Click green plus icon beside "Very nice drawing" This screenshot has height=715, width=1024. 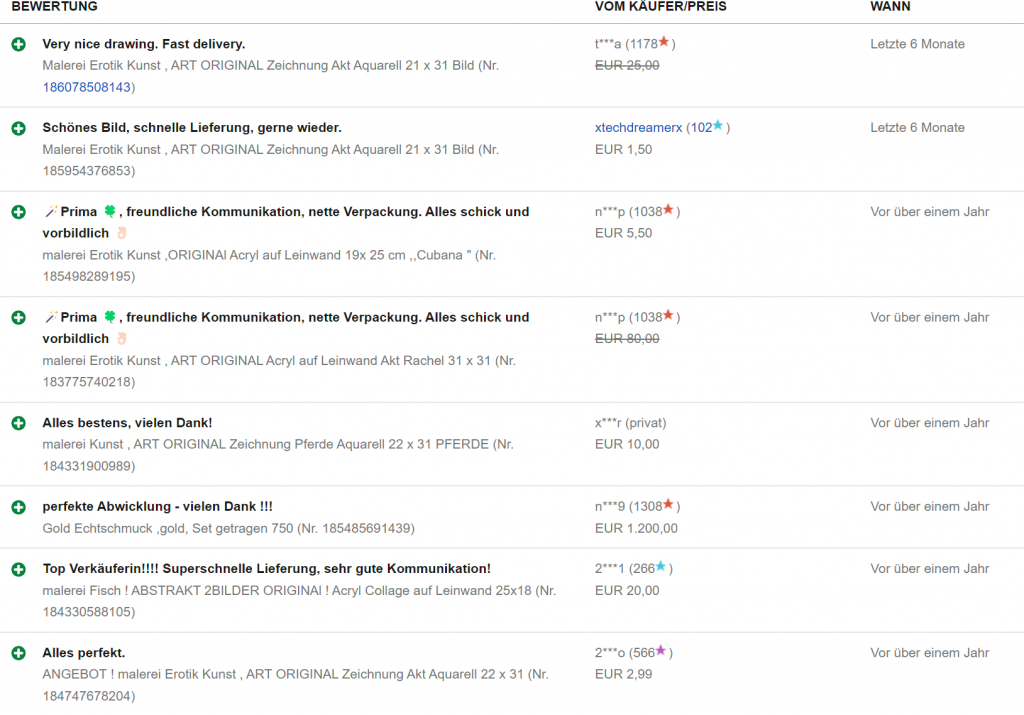tap(18, 44)
